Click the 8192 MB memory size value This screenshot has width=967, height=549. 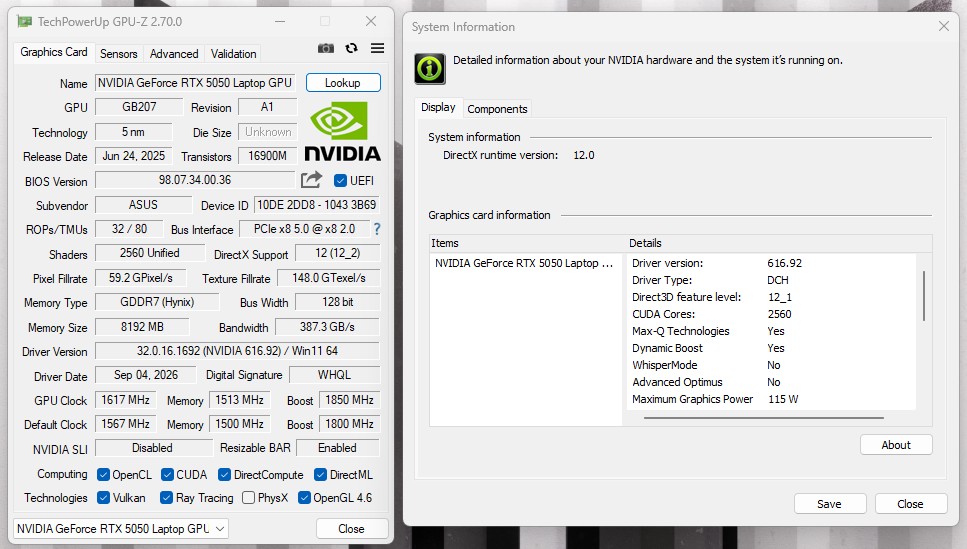[142, 327]
